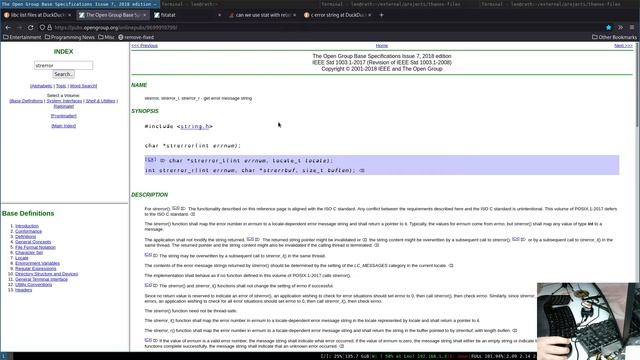Select the Shell & Utilities volume link
Screen dimensions: 640x360
coord(100,101)
